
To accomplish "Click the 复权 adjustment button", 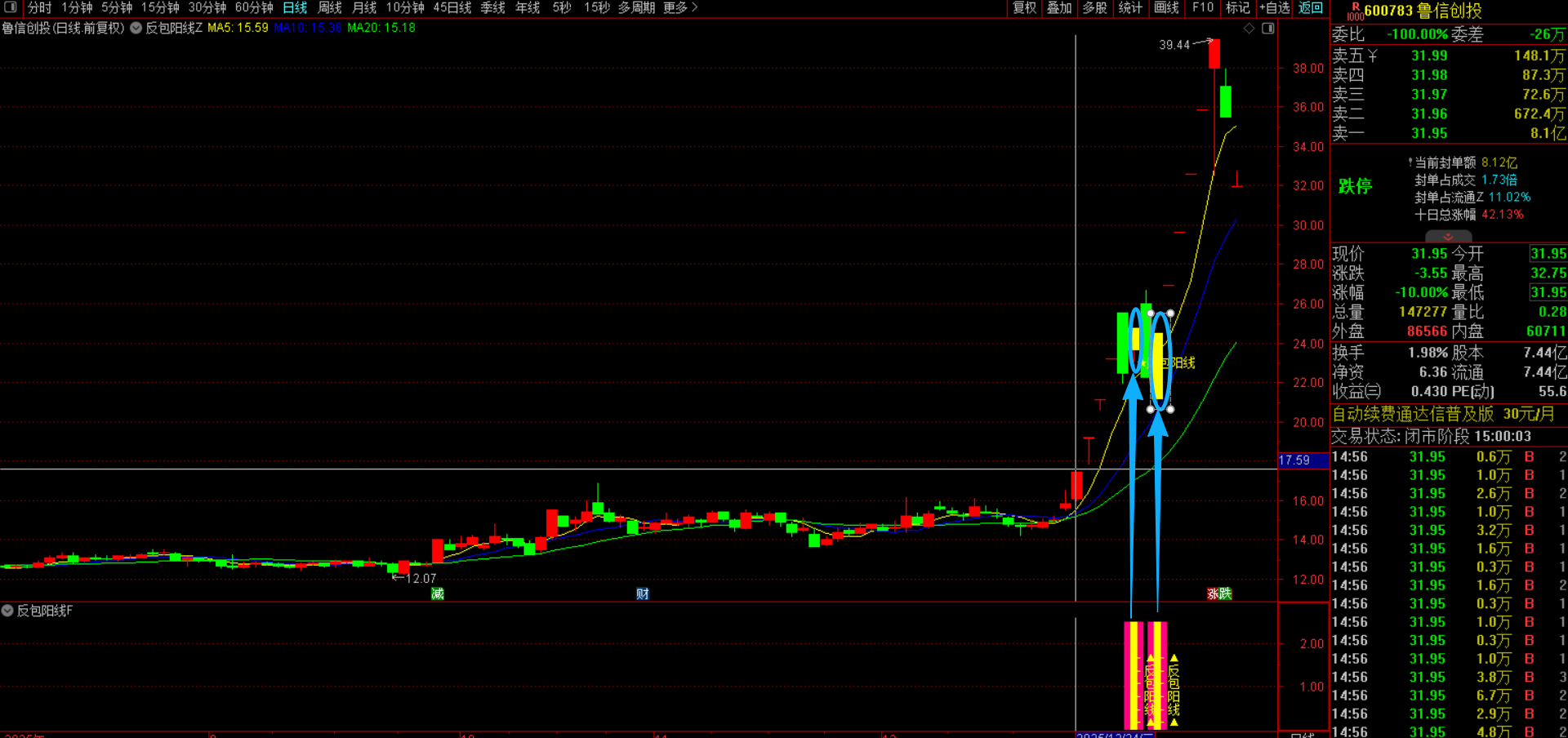I will tap(1024, 7).
